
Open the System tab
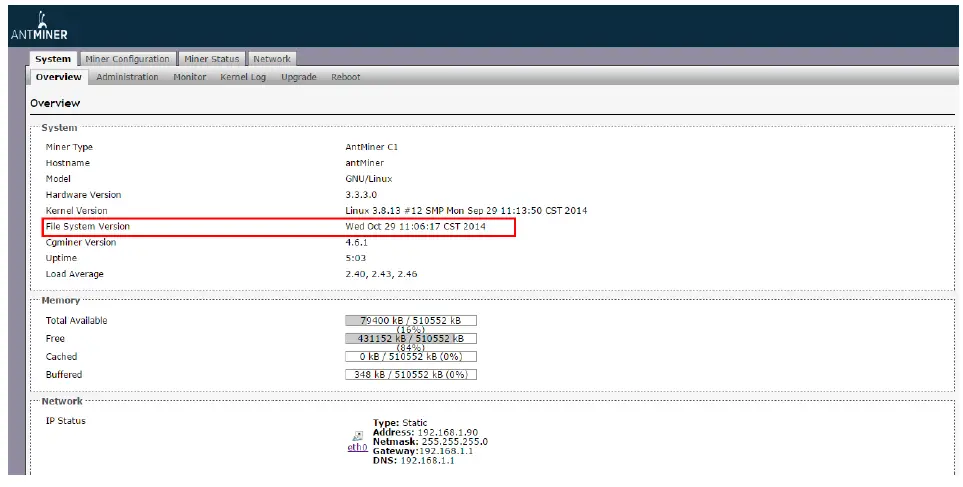(53, 59)
